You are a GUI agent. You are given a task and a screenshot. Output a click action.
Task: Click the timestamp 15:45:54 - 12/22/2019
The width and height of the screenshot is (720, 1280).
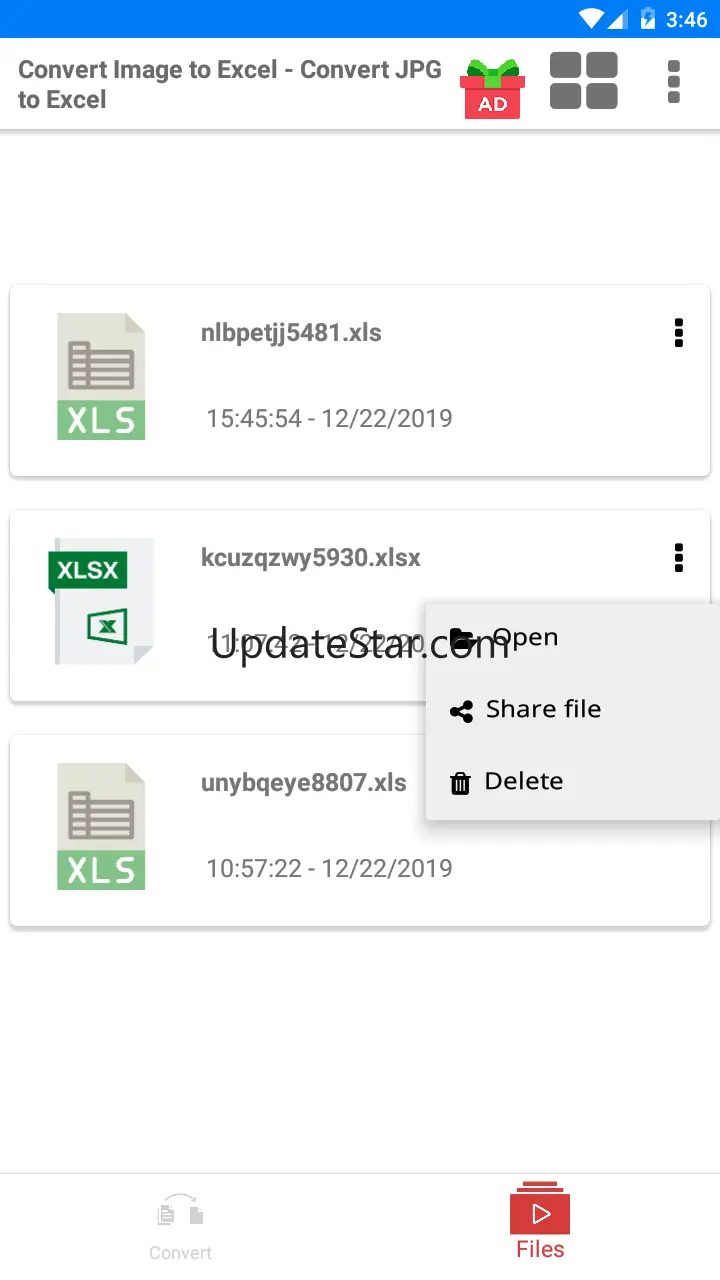tap(329, 418)
